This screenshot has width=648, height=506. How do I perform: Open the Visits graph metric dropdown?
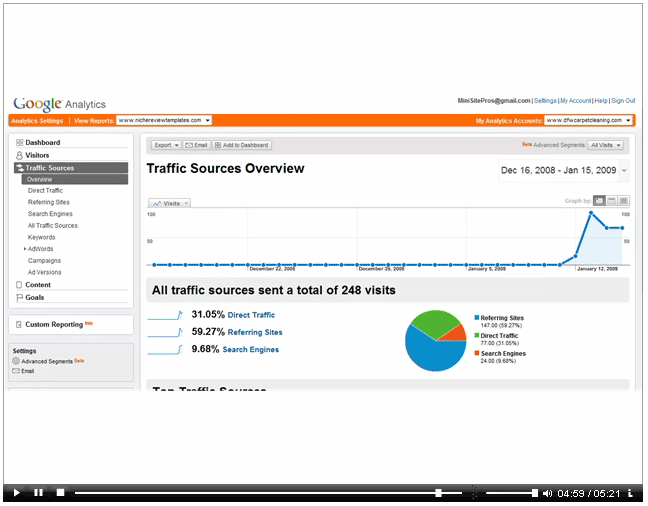pos(169,203)
